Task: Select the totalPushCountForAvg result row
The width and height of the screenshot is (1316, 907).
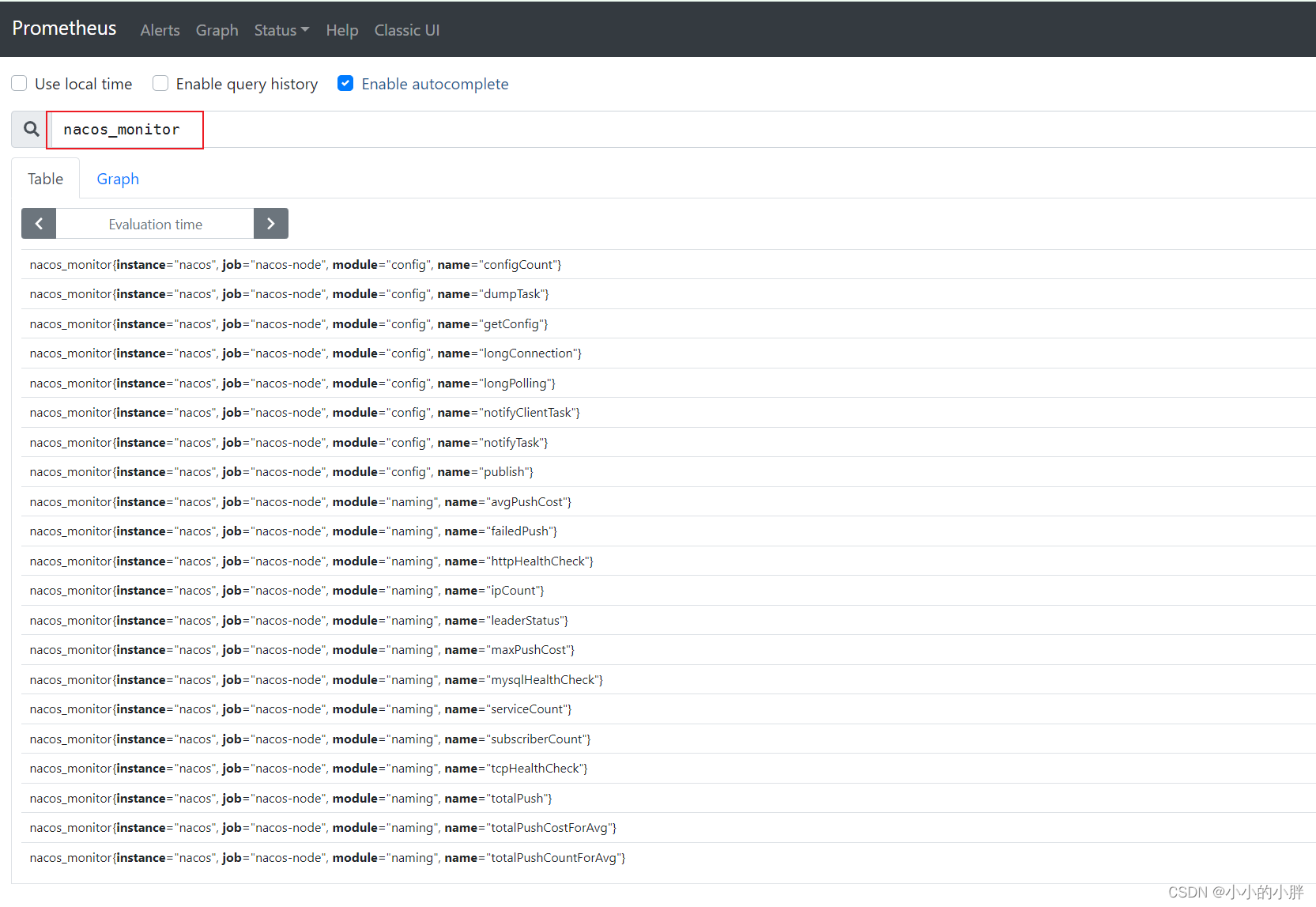Action: coord(669,858)
